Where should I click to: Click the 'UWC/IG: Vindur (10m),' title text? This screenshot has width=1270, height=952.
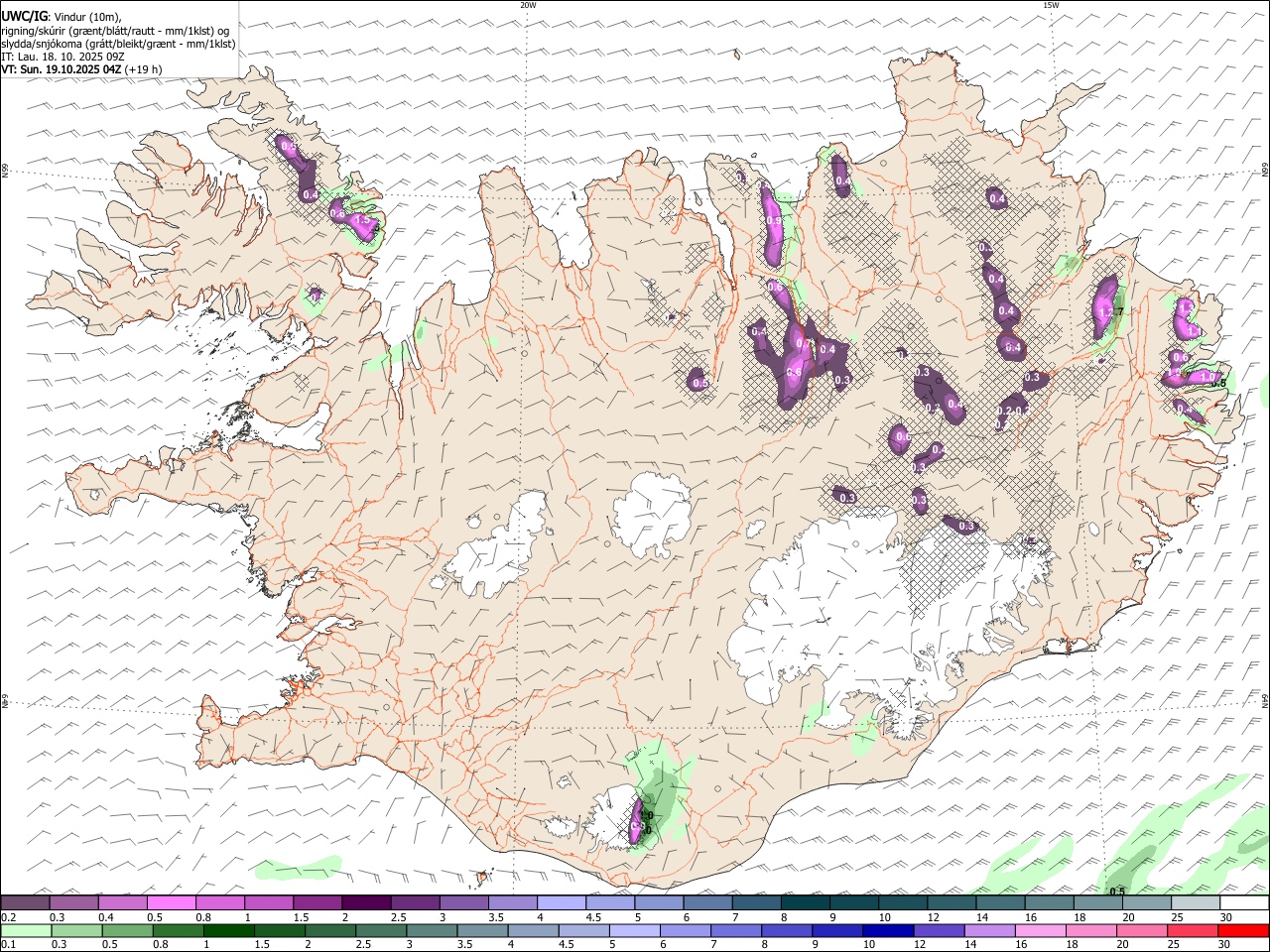63,17
